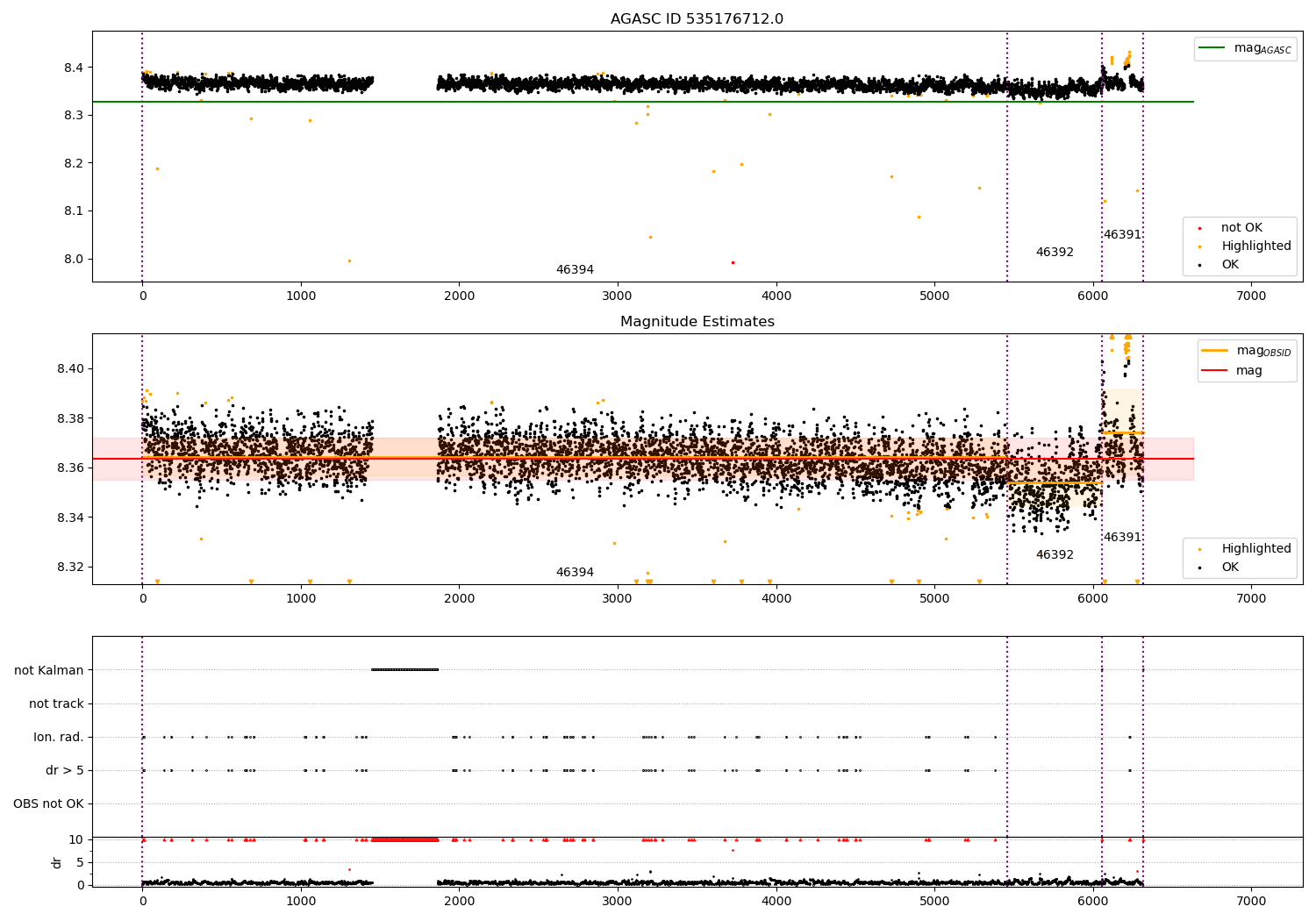This screenshot has height=921, width=1316.
Task: Click x-axis tick 6000 under the bottom plot
Action: tap(1093, 902)
